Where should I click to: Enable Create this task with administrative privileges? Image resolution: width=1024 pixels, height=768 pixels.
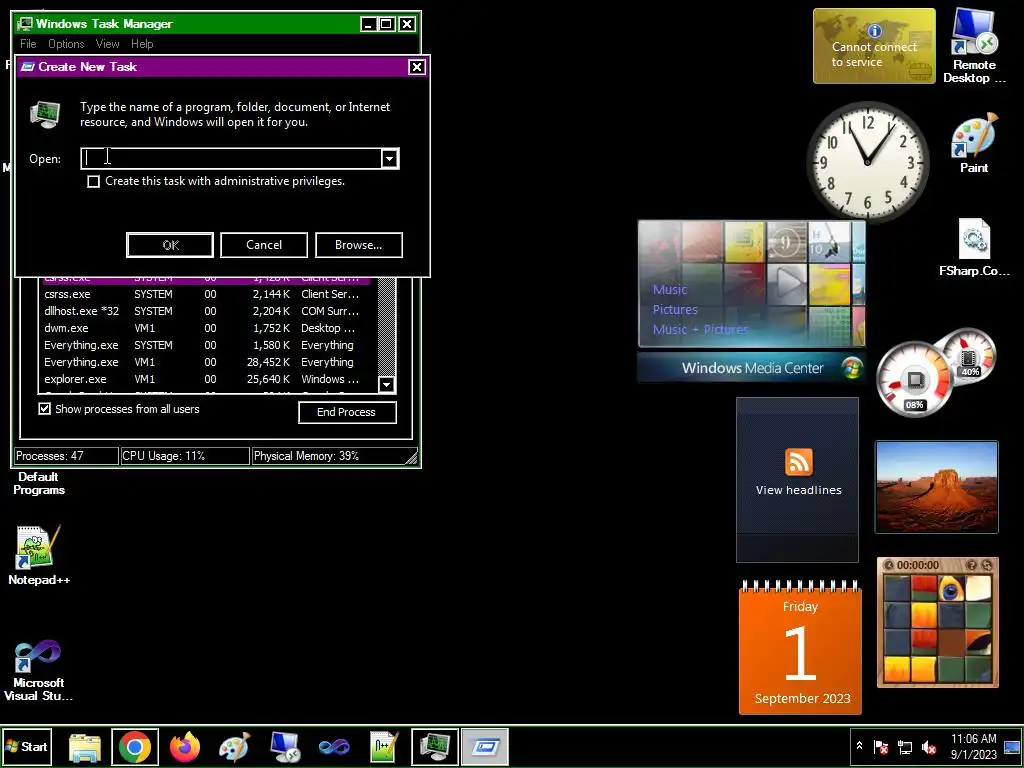93,181
